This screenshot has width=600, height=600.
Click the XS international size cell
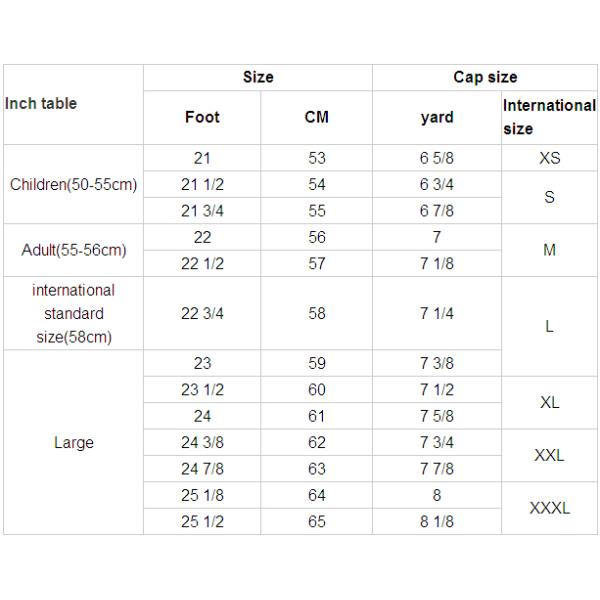click(549, 158)
